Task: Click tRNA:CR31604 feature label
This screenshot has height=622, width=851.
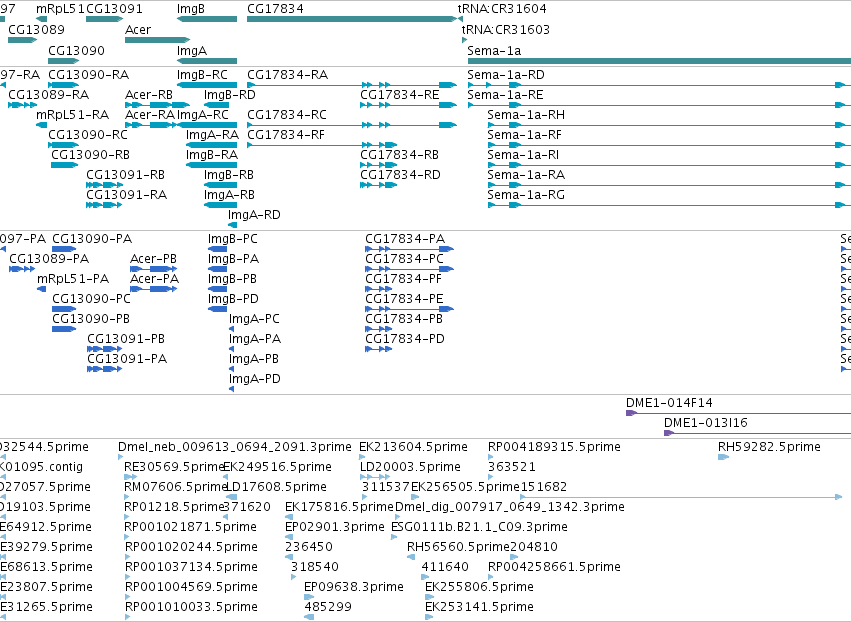Action: click(x=502, y=9)
